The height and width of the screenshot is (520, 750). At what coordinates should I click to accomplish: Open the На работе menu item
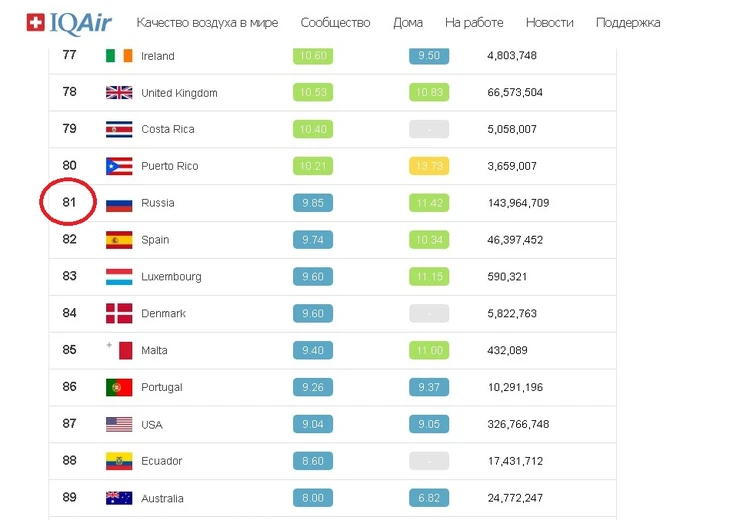(474, 22)
